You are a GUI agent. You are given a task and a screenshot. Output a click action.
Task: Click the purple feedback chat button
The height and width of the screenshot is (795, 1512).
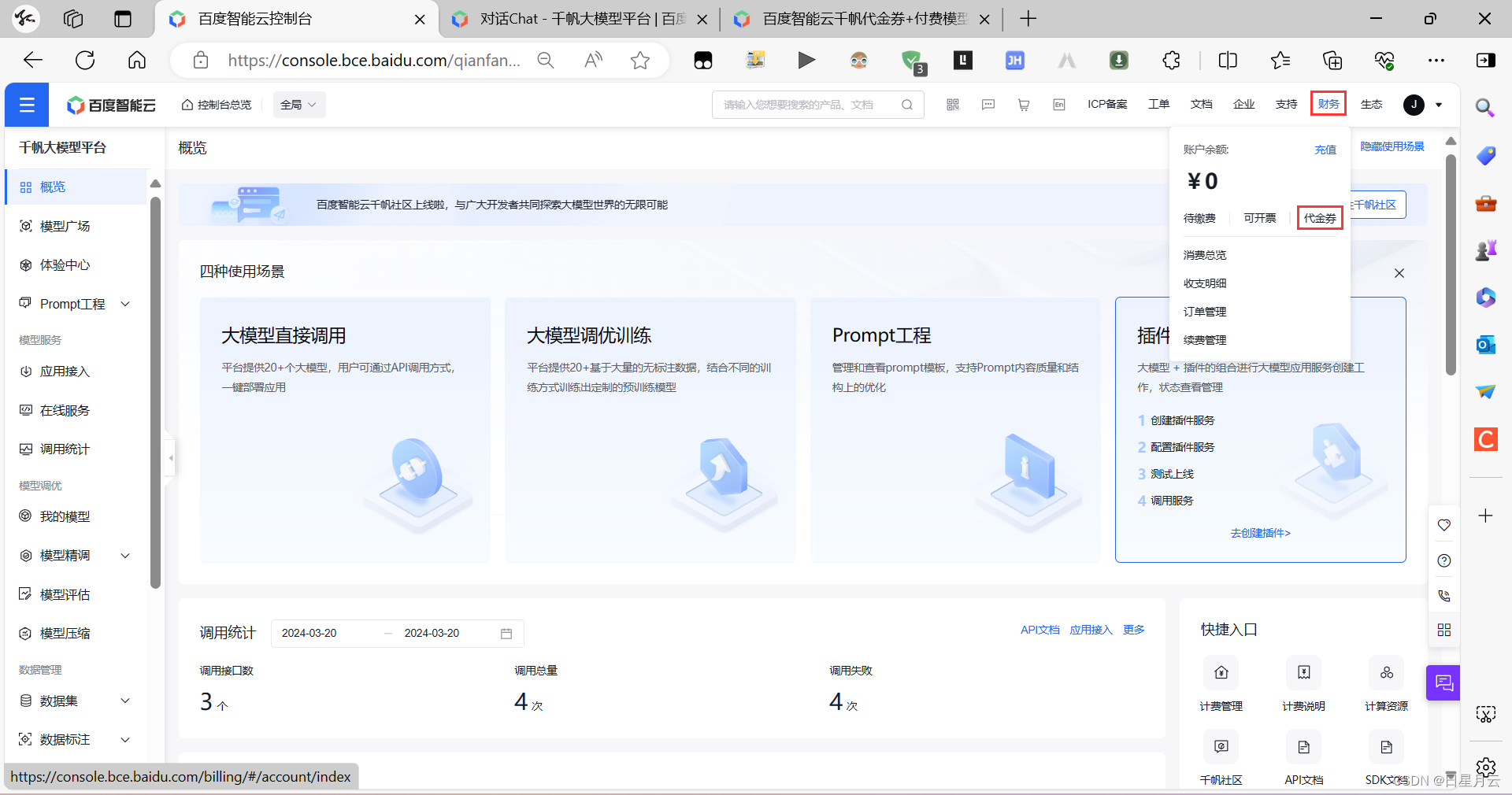click(x=1443, y=682)
